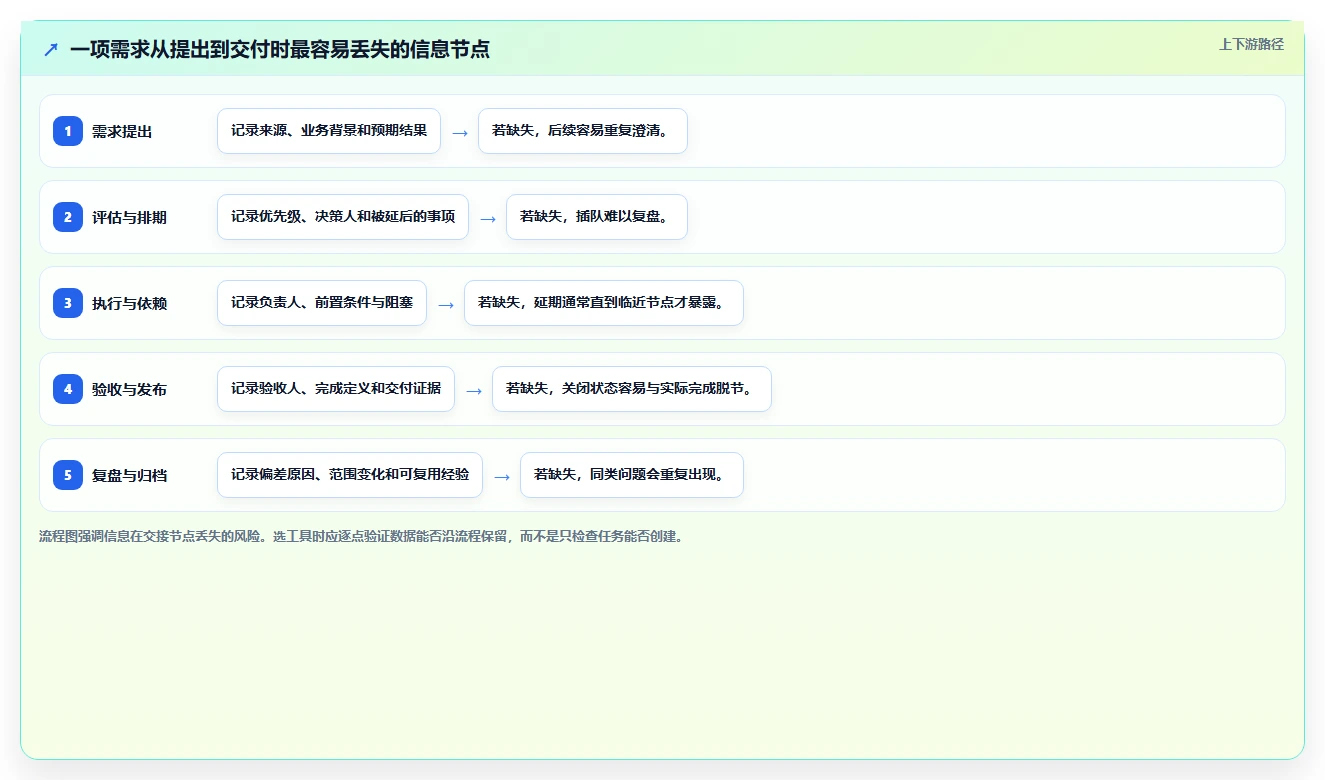
Task: Click the step 4 number badge
Action: pyautogui.click(x=68, y=389)
